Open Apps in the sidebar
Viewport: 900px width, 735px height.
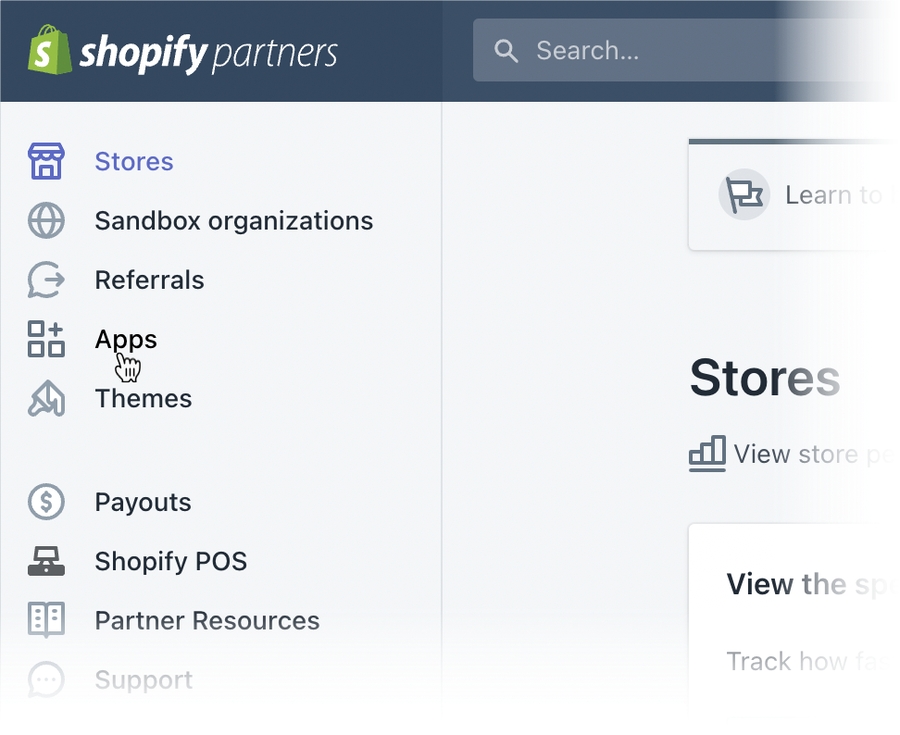tap(126, 339)
